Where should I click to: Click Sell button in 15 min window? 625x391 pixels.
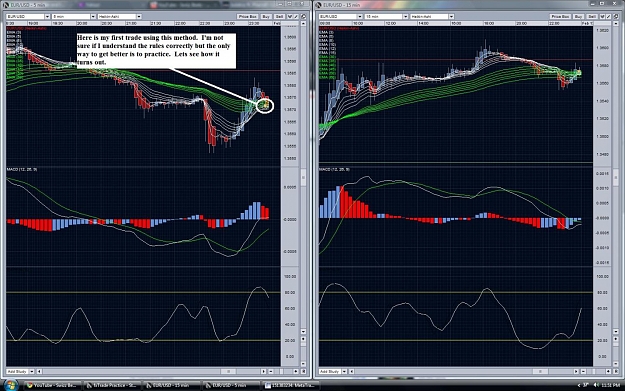pyautogui.click(x=592, y=17)
